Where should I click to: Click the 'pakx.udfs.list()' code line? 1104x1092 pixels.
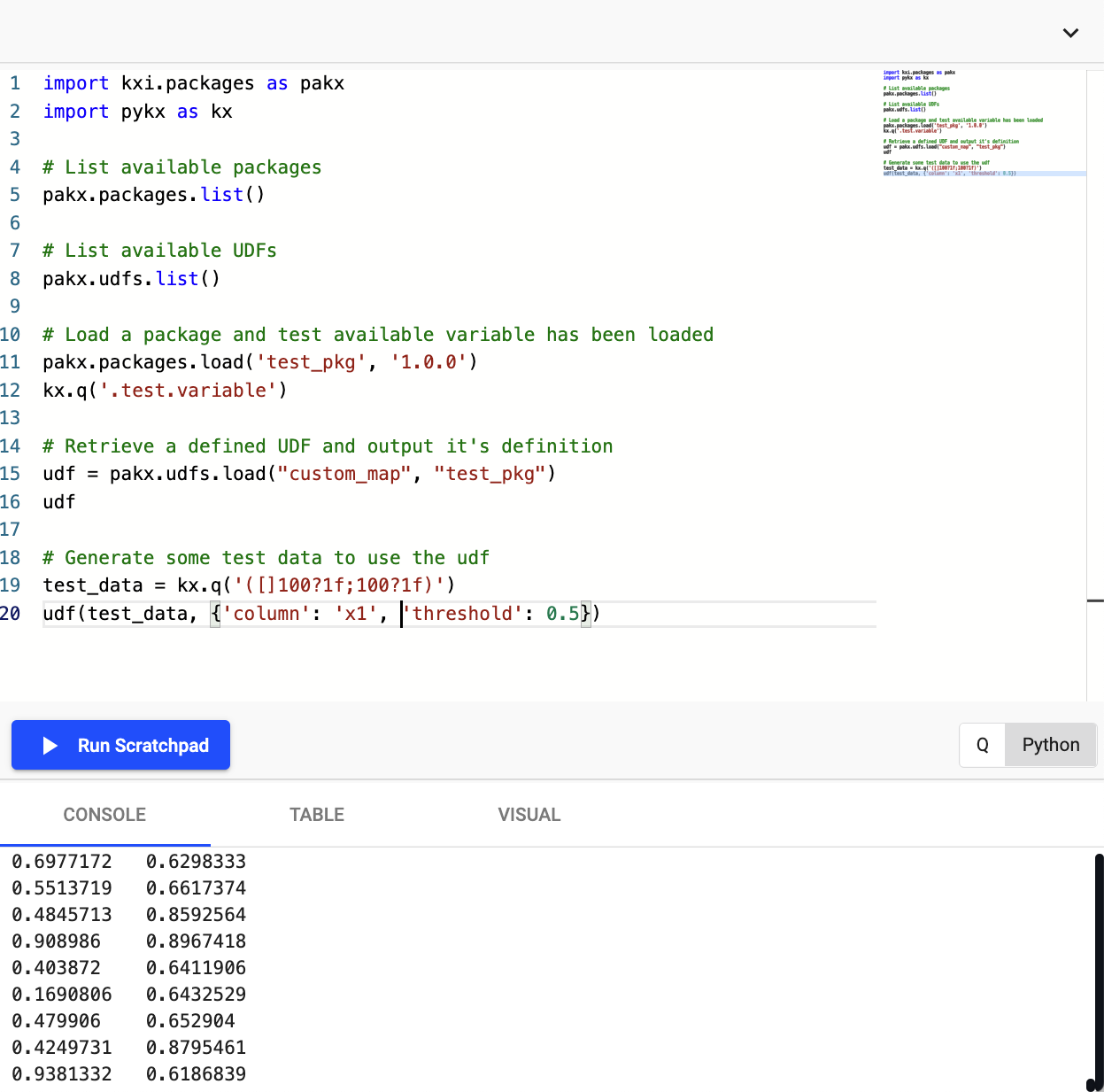132,279
